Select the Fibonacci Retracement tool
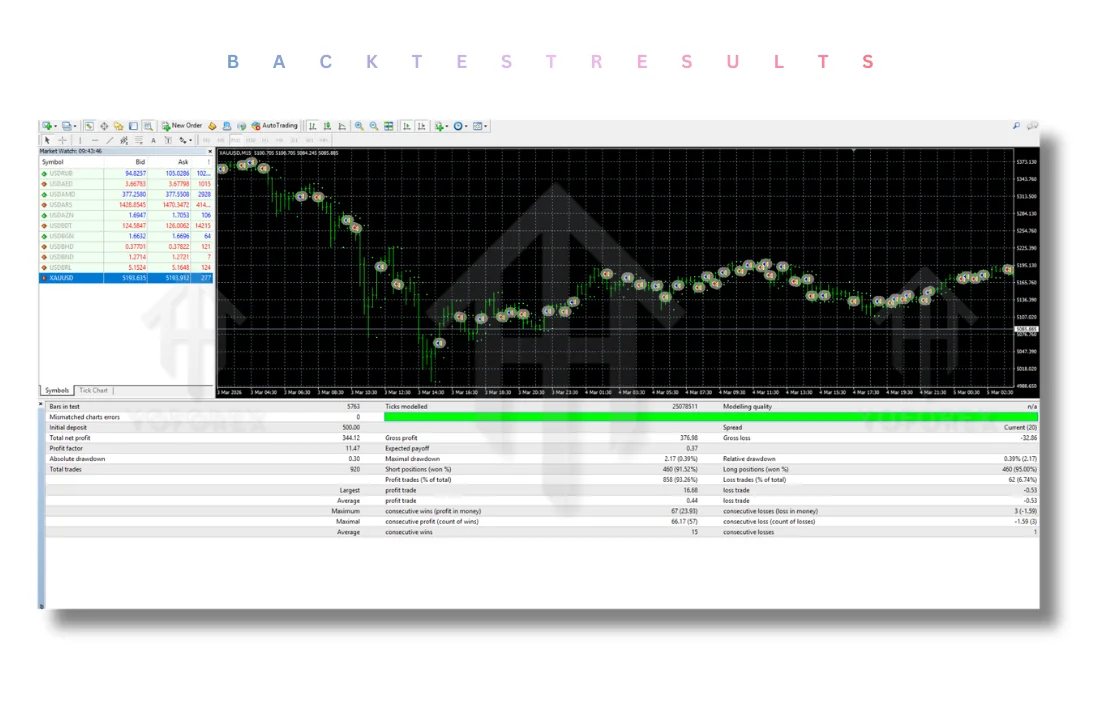 139,140
